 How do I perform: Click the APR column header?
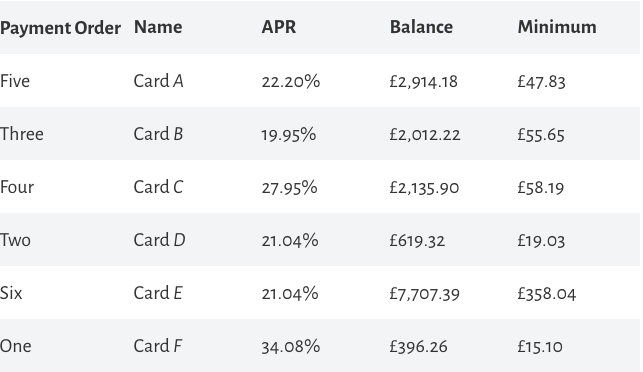pyautogui.click(x=279, y=27)
